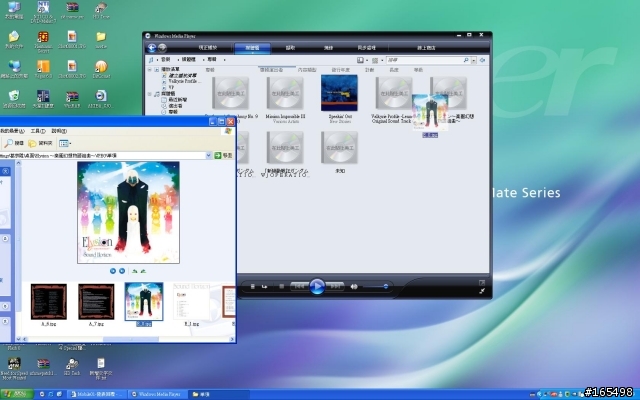Go forward in Windows Media Player

click(162, 48)
